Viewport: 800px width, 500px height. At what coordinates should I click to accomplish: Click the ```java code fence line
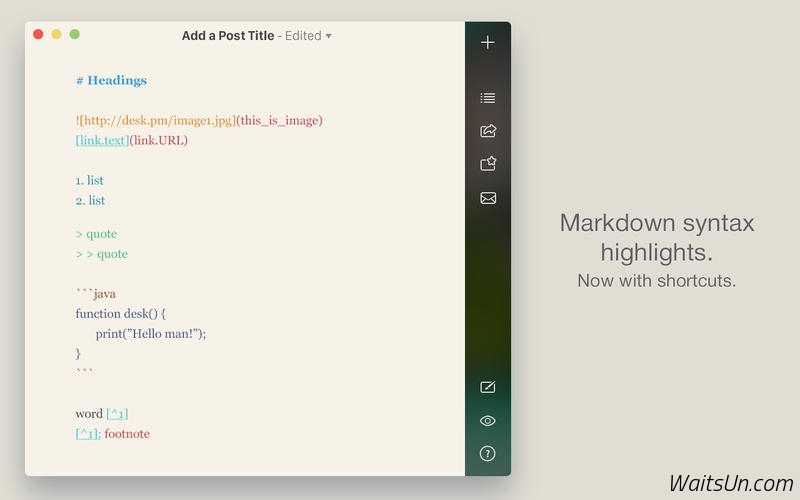click(96, 294)
